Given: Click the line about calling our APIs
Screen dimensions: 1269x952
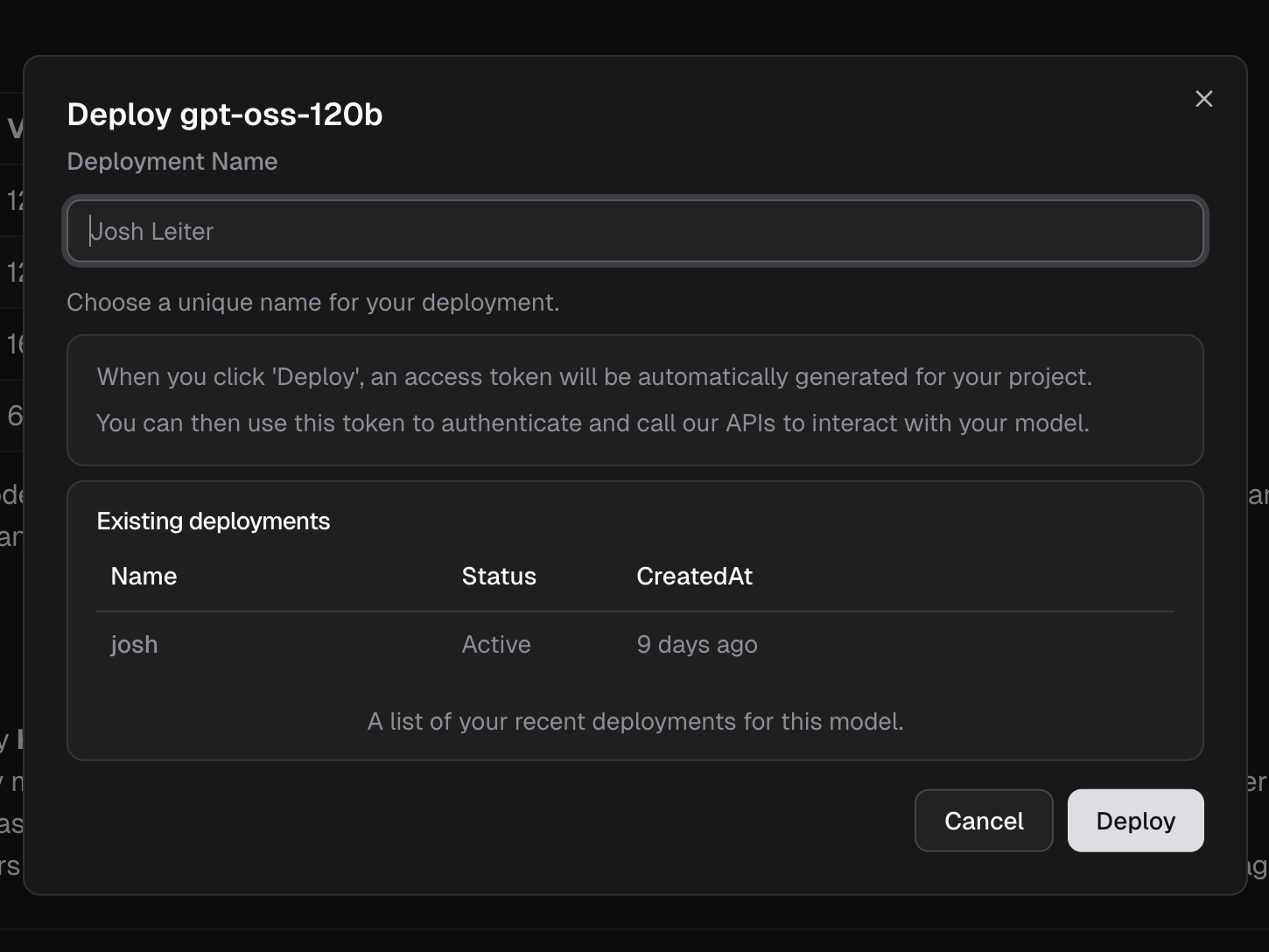Looking at the screenshot, I should (x=592, y=423).
